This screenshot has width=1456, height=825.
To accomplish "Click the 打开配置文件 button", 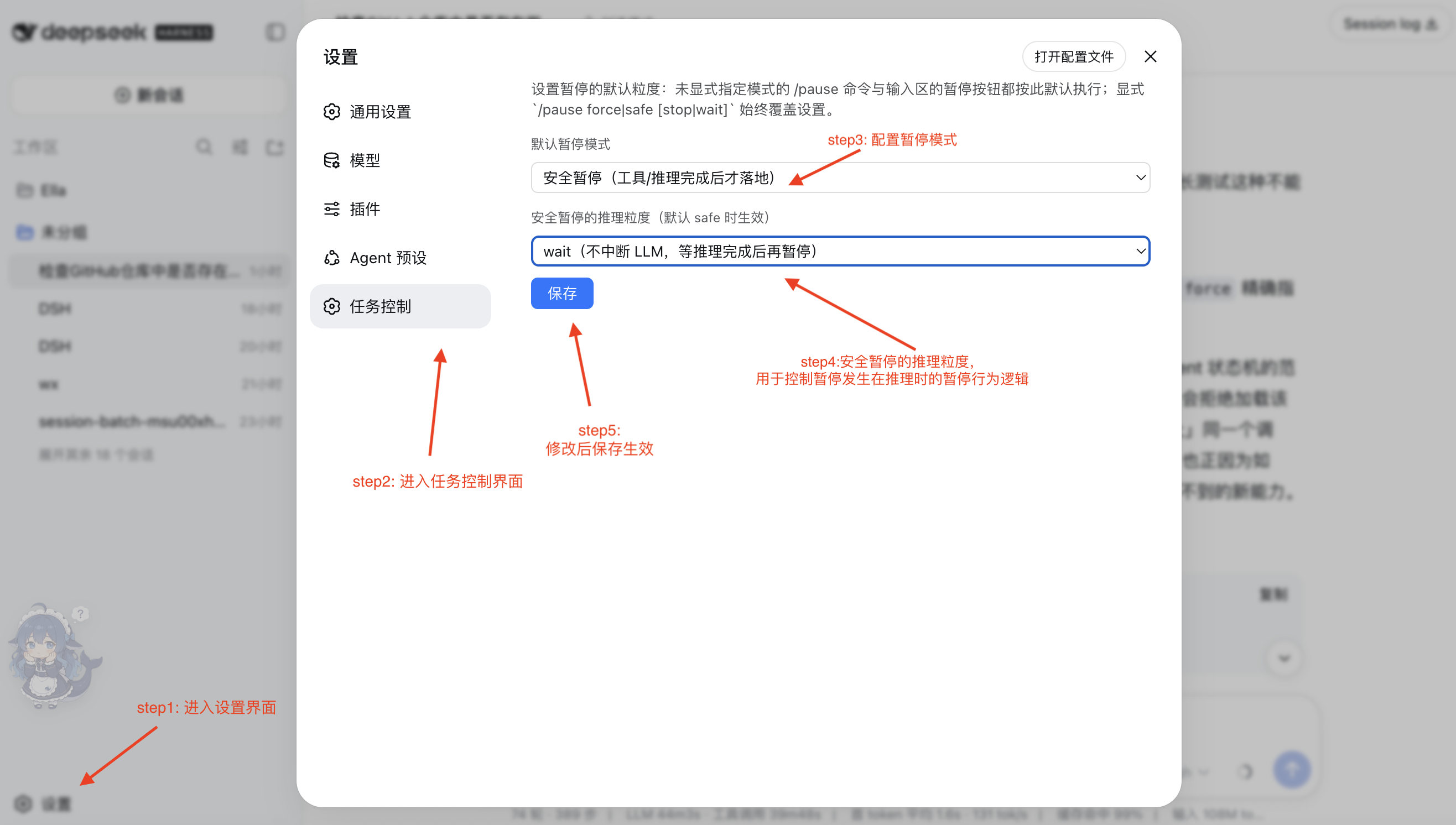I will click(x=1074, y=56).
